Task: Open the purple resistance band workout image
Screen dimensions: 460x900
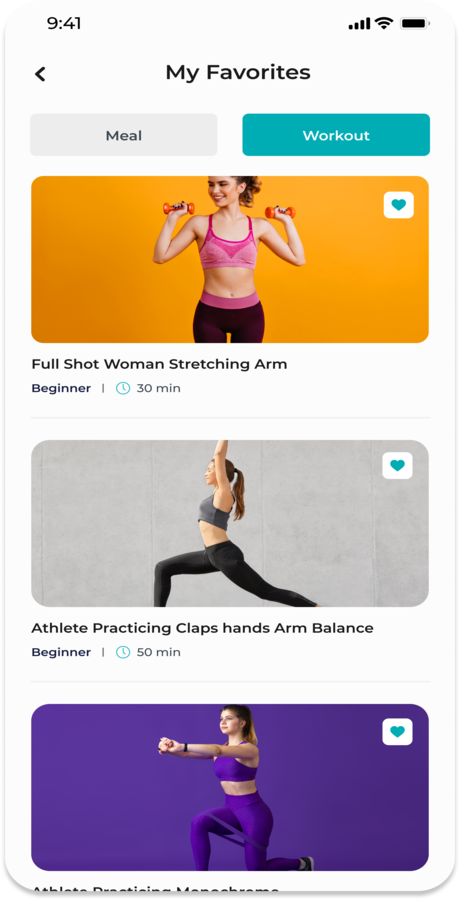Action: (230, 788)
